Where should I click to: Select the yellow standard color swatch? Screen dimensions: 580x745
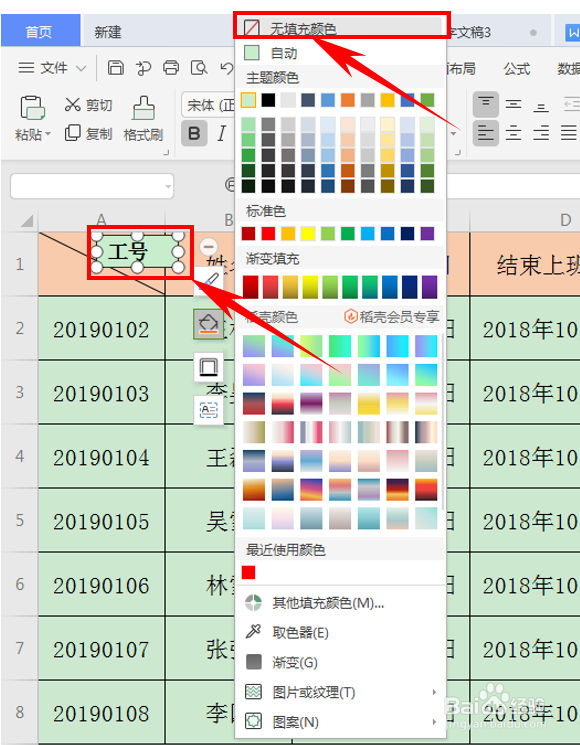pos(308,233)
